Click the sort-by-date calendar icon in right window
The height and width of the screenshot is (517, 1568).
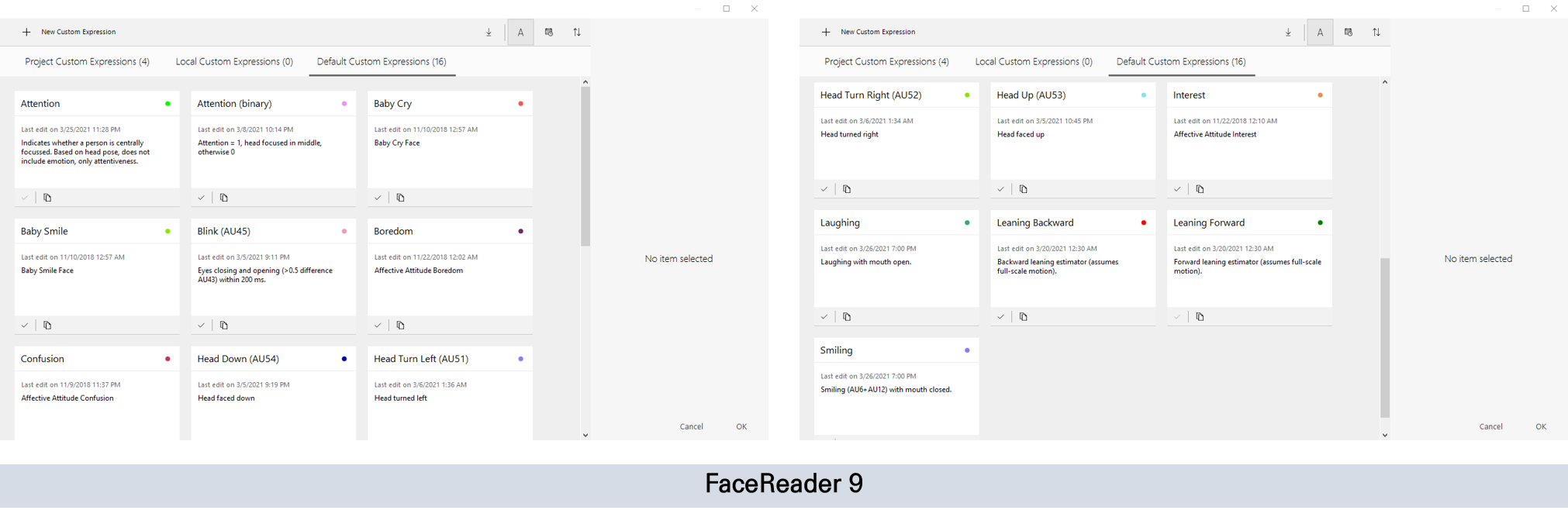pos(1349,33)
